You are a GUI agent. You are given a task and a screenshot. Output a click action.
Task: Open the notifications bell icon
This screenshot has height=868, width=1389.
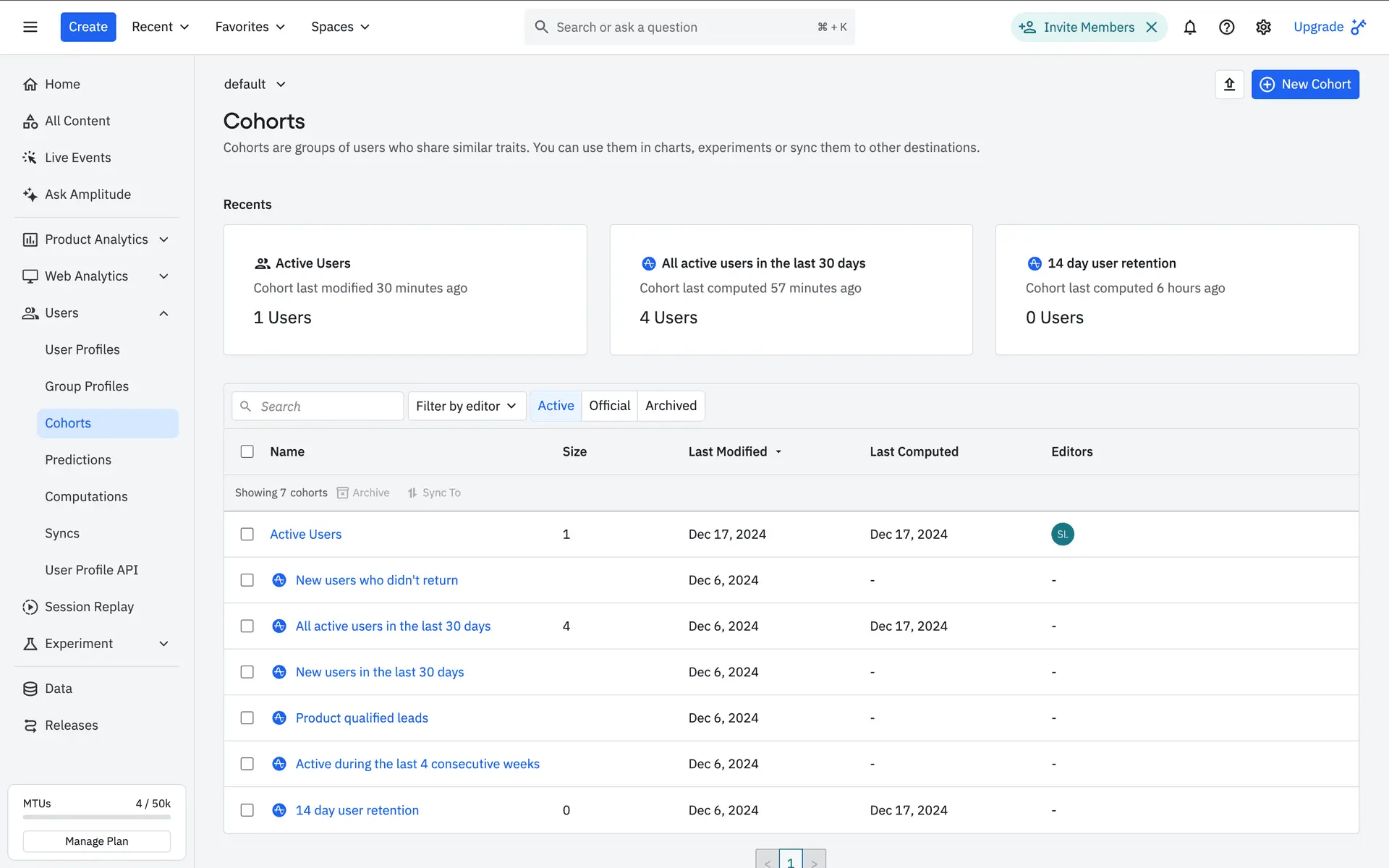coord(1189,27)
